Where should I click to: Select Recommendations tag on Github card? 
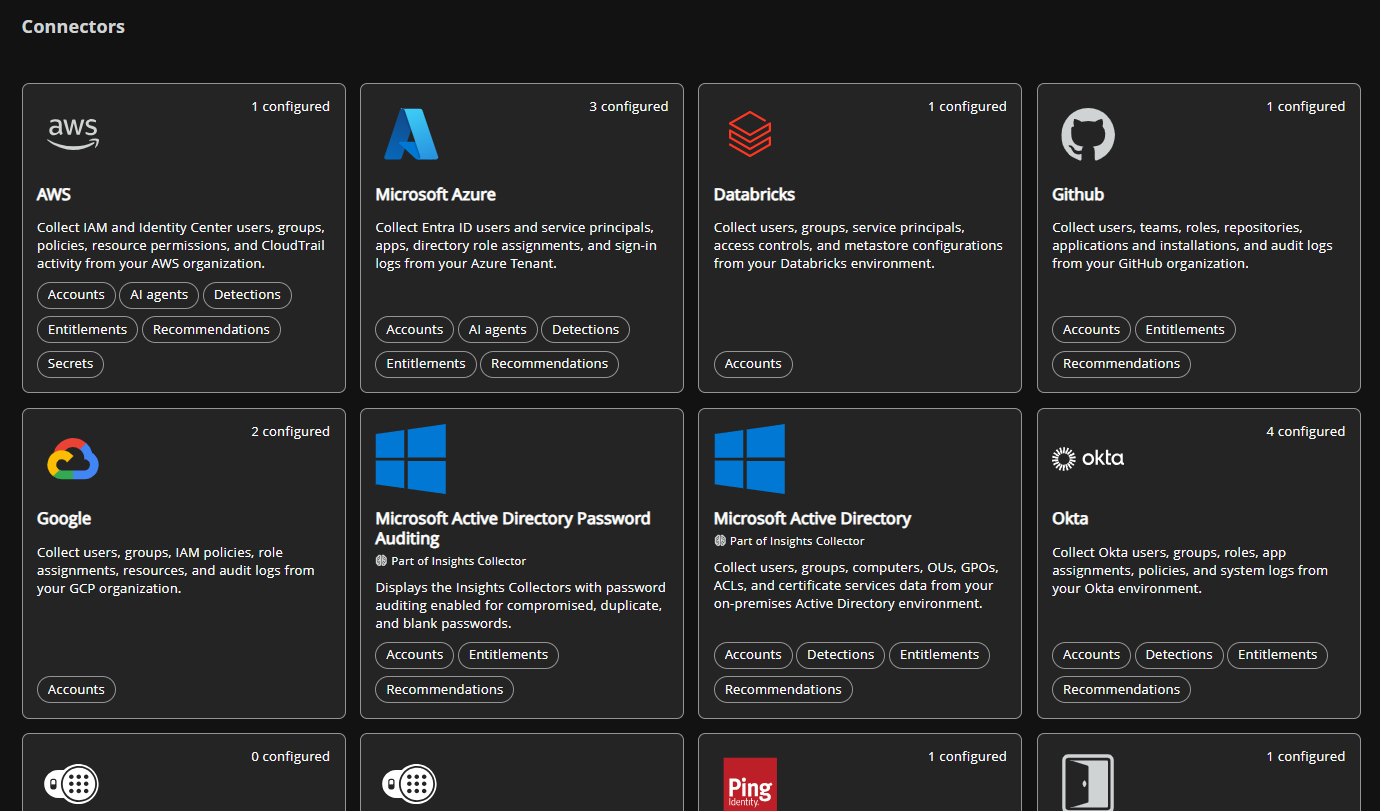1121,363
